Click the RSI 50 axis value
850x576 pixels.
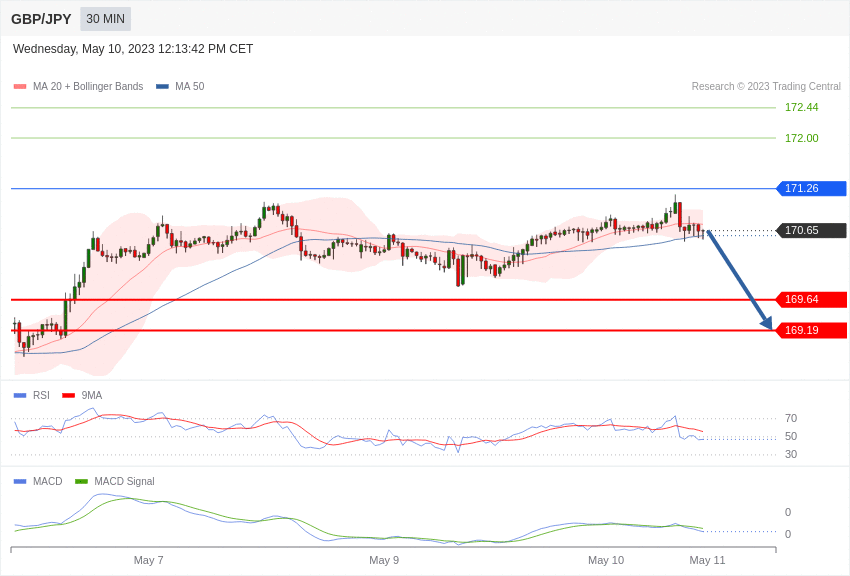point(791,436)
